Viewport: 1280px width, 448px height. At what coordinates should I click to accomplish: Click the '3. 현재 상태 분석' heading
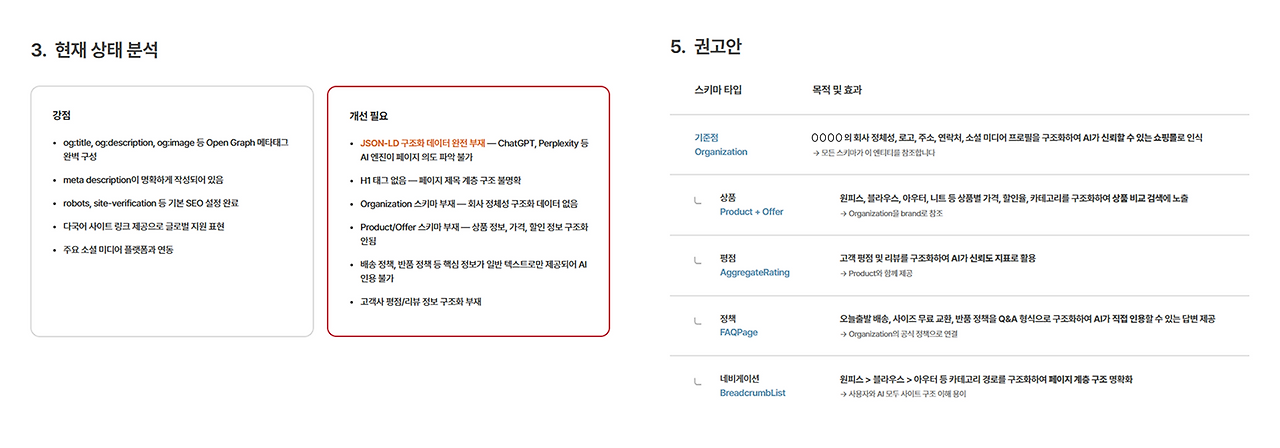(x=95, y=49)
